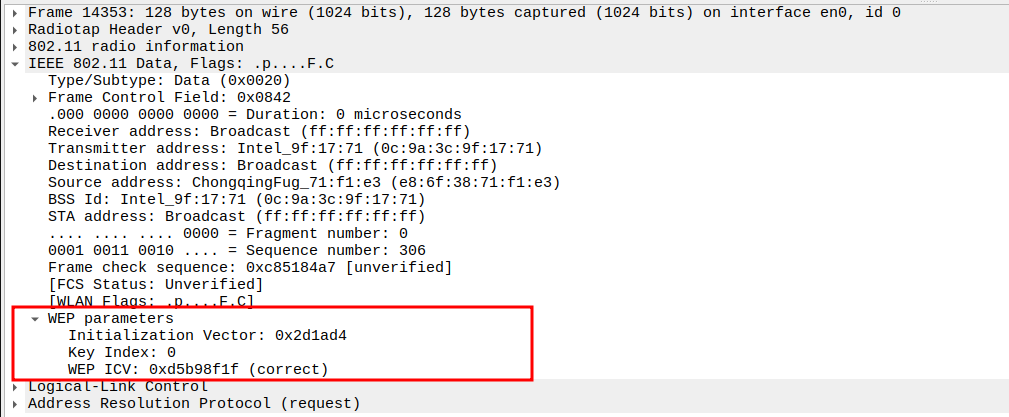Collapse the WEP parameters section

pos(36,319)
